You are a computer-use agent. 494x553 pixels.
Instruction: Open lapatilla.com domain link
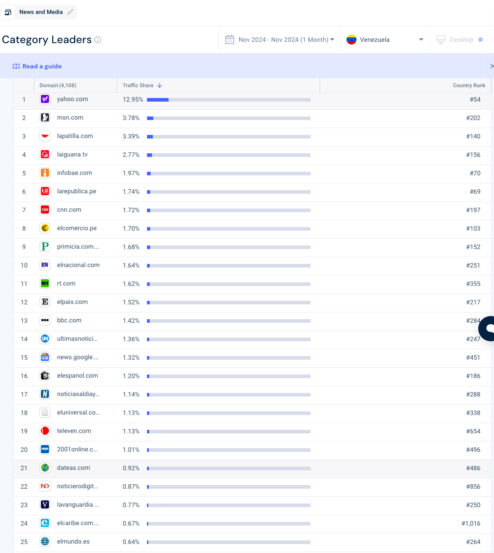[x=75, y=136]
